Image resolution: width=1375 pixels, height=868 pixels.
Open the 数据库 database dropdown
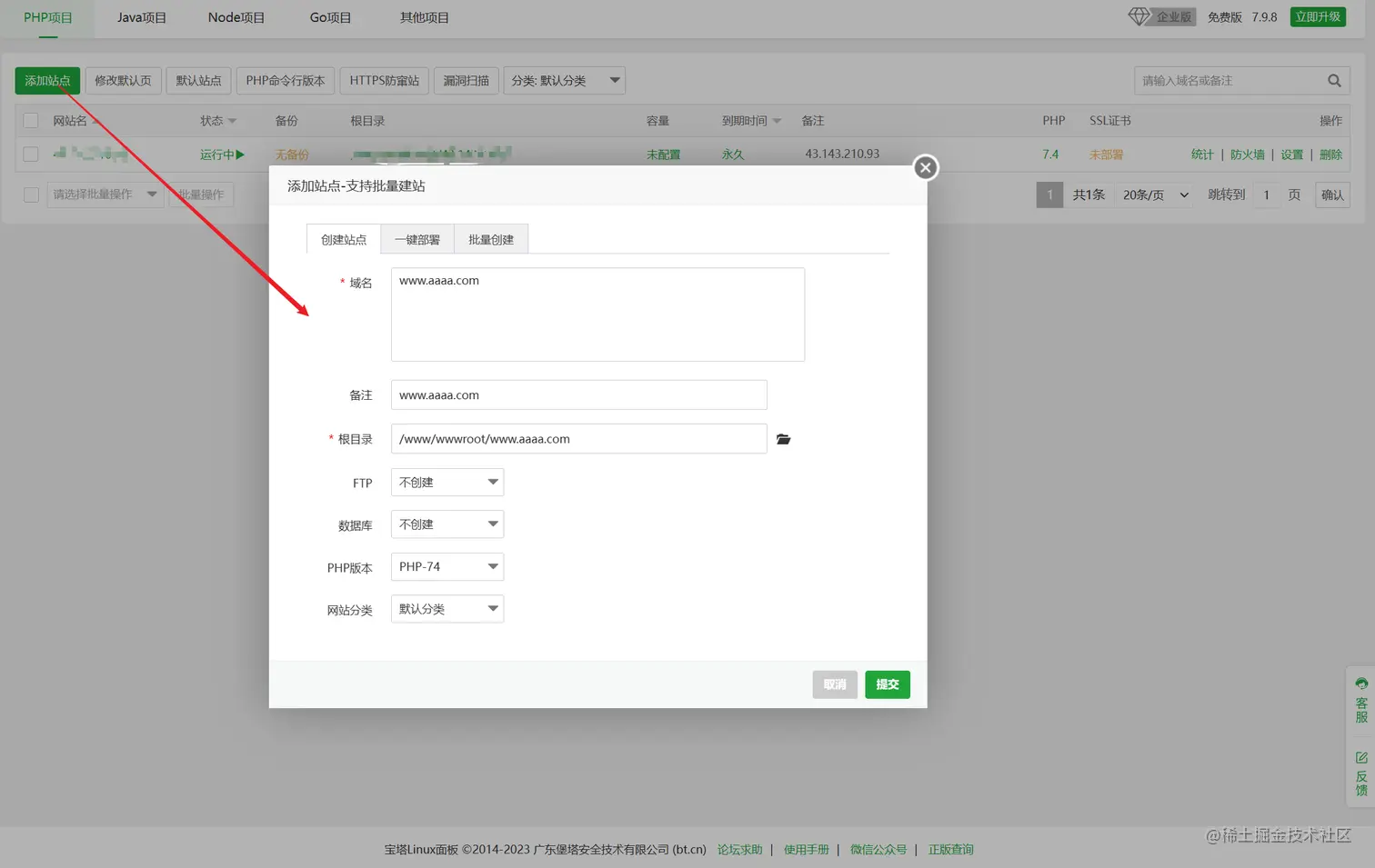click(x=447, y=524)
